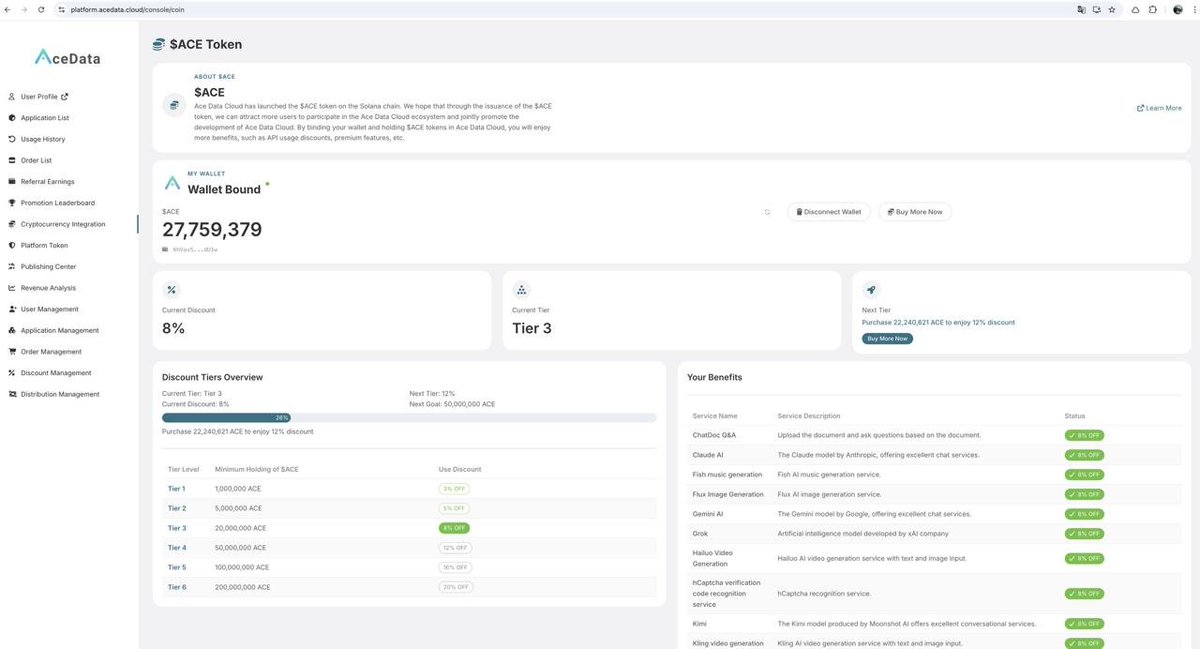Click the User Management icon

(12, 309)
